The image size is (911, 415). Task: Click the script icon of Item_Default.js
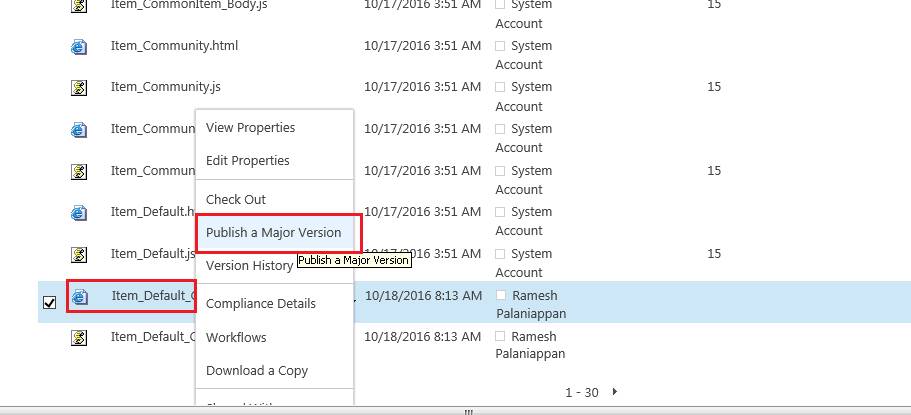tap(79, 255)
